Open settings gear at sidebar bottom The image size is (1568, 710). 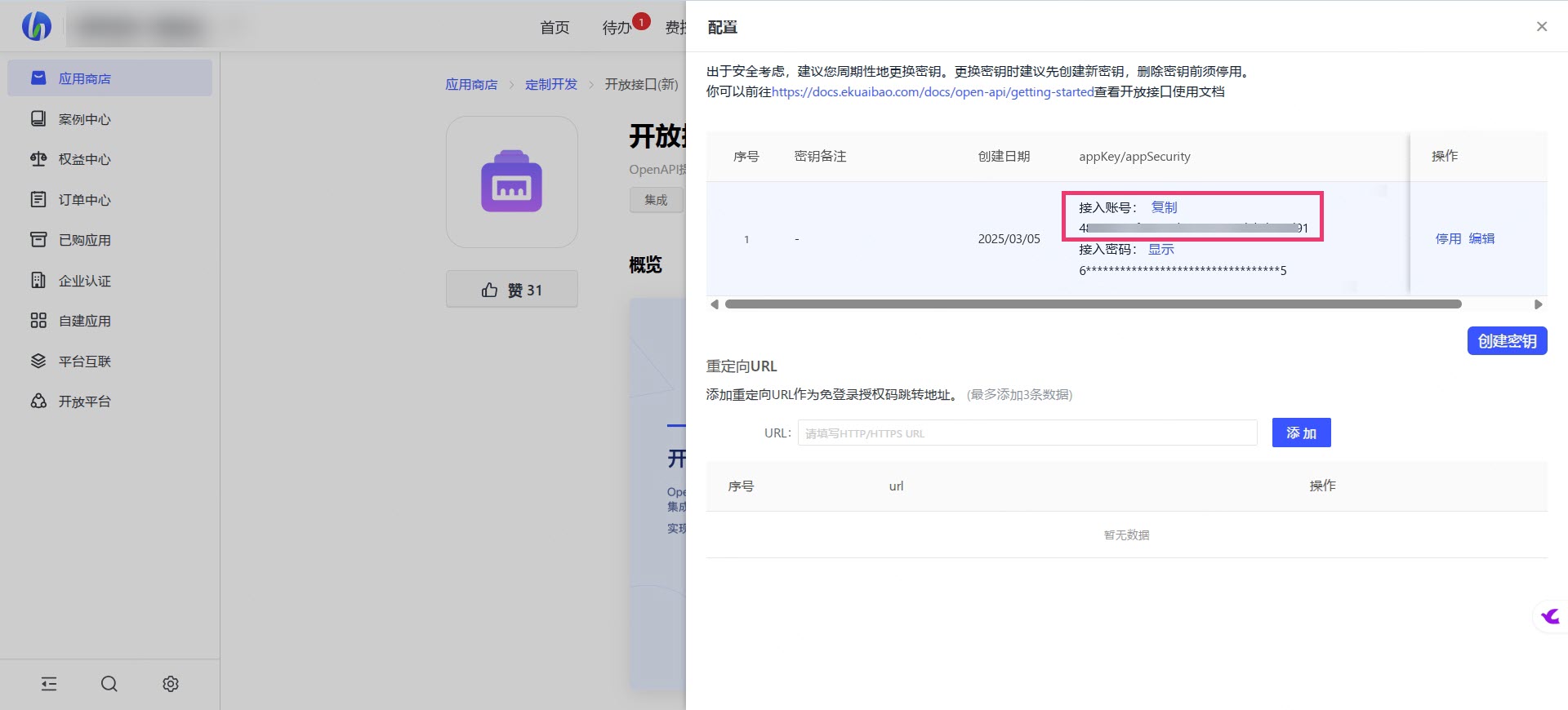[170, 684]
